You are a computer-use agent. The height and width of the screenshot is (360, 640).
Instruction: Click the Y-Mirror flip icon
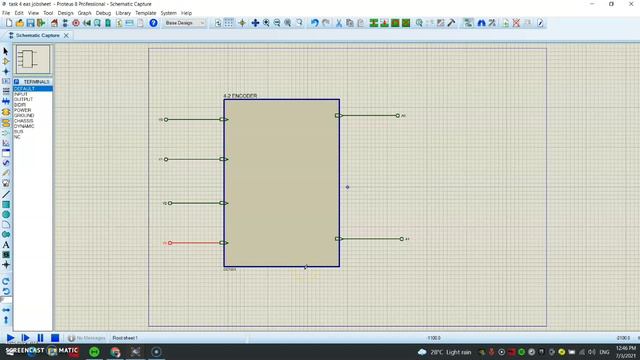[6, 320]
